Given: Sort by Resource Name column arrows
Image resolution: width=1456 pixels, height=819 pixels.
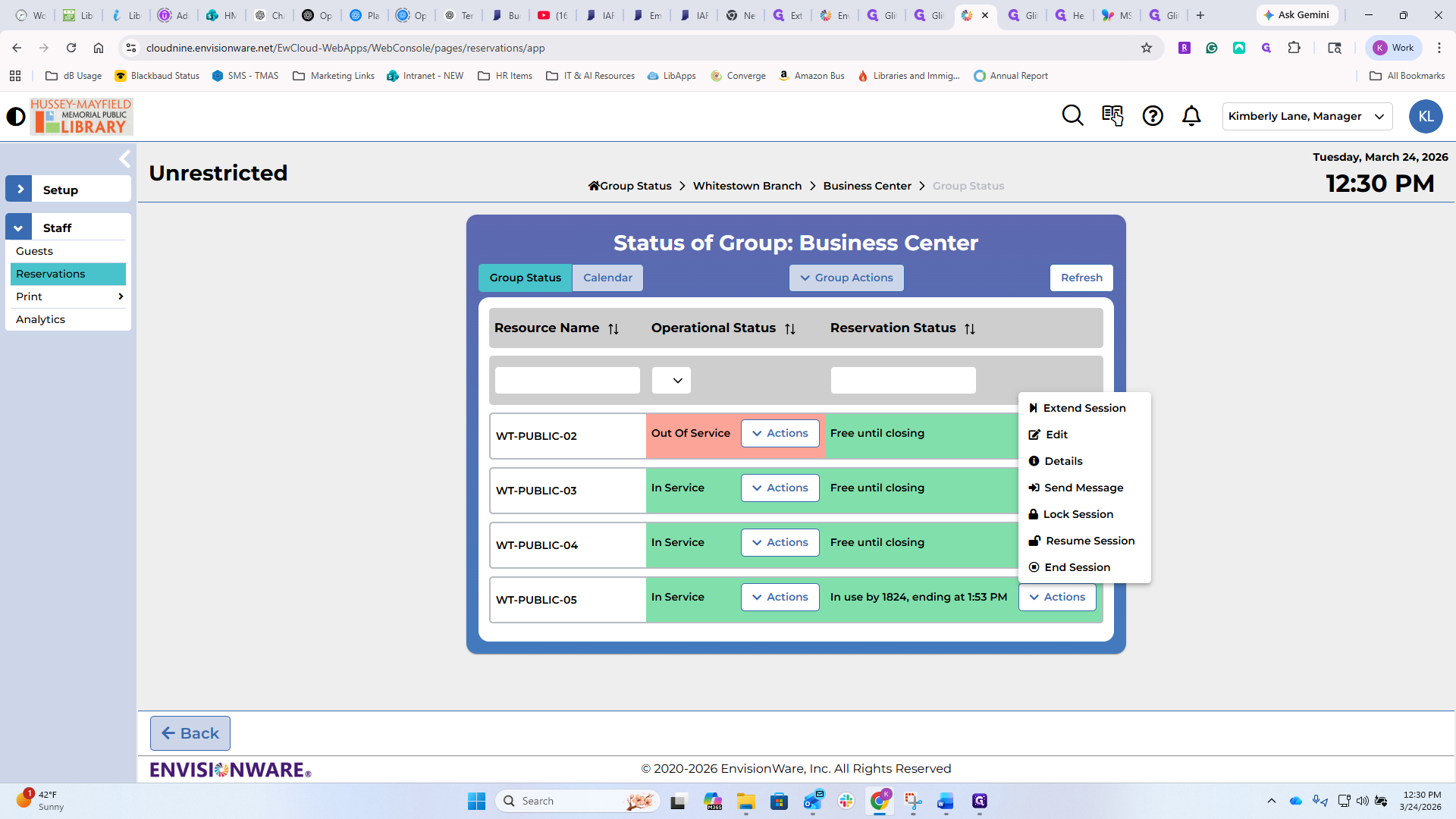Looking at the screenshot, I should 613,329.
